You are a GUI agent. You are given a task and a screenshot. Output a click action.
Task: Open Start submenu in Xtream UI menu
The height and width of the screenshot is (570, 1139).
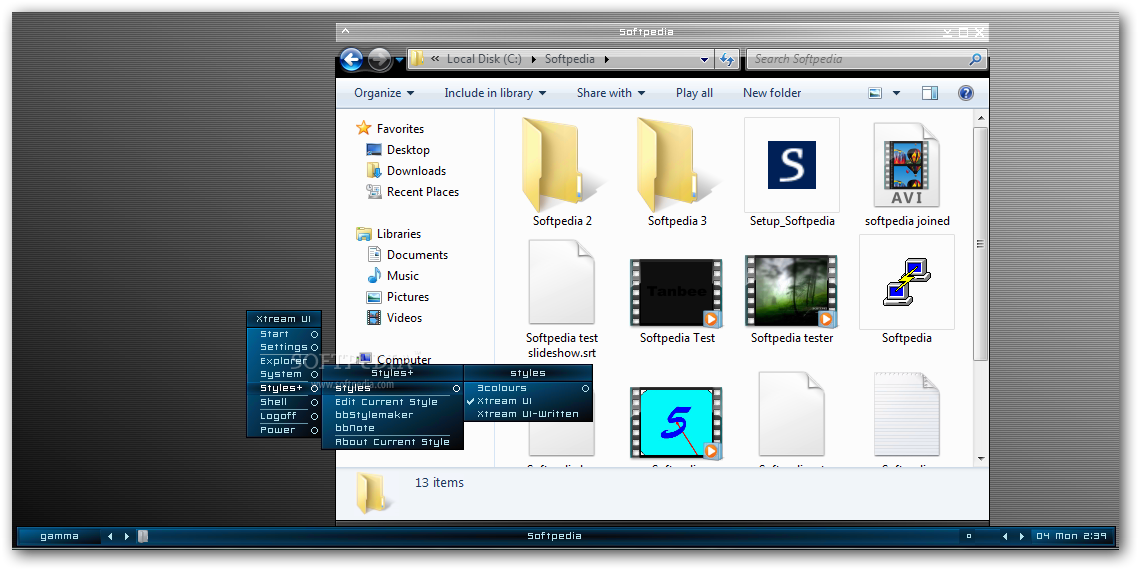pos(284,334)
